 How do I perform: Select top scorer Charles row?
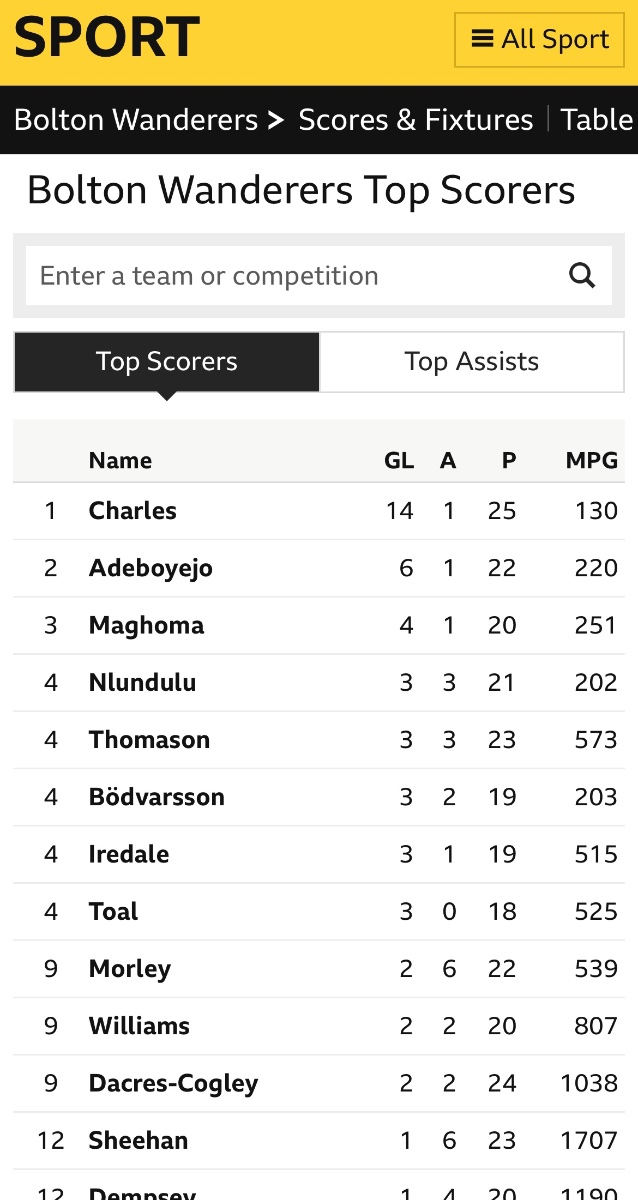(x=133, y=511)
